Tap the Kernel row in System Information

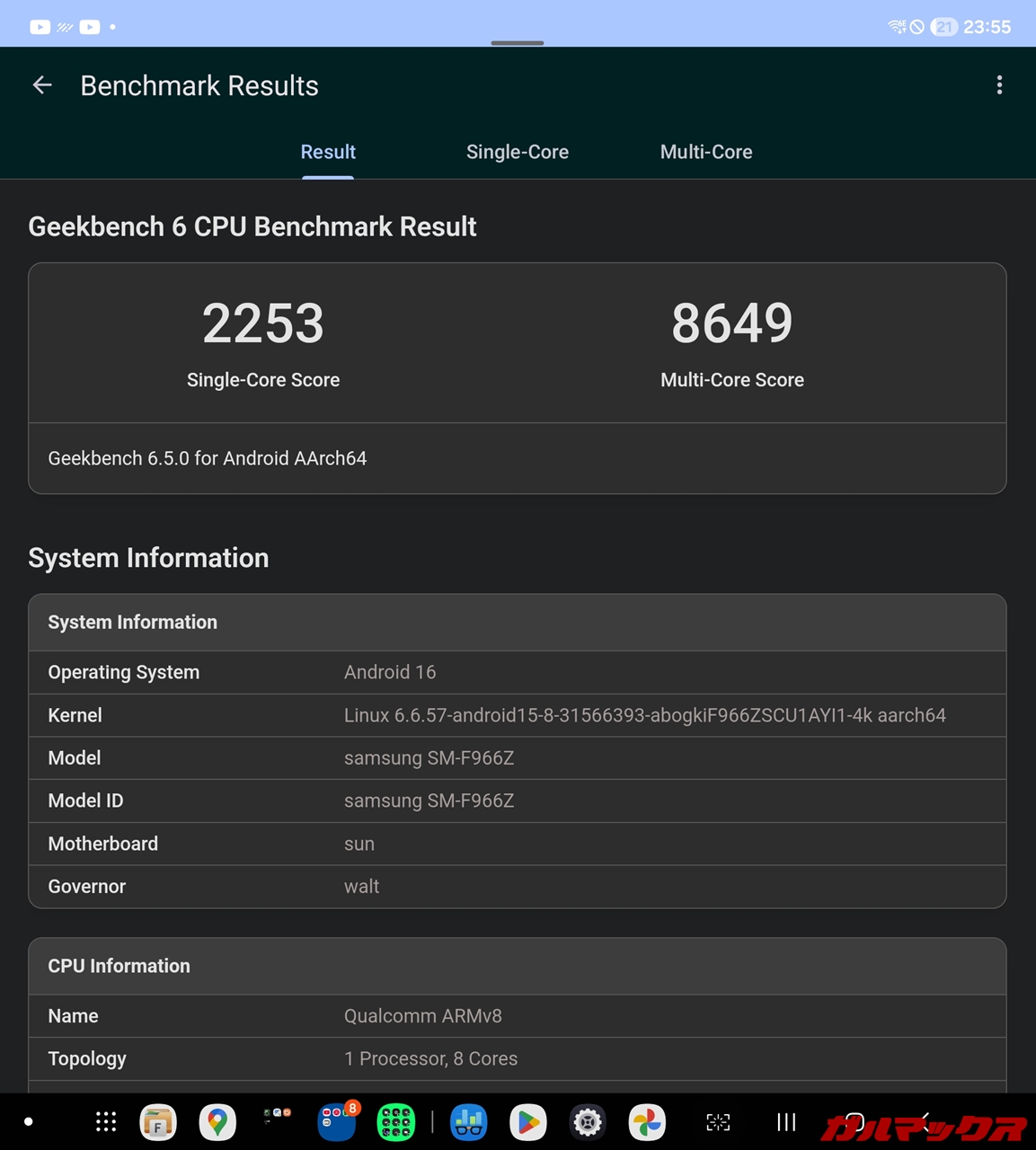coord(518,715)
